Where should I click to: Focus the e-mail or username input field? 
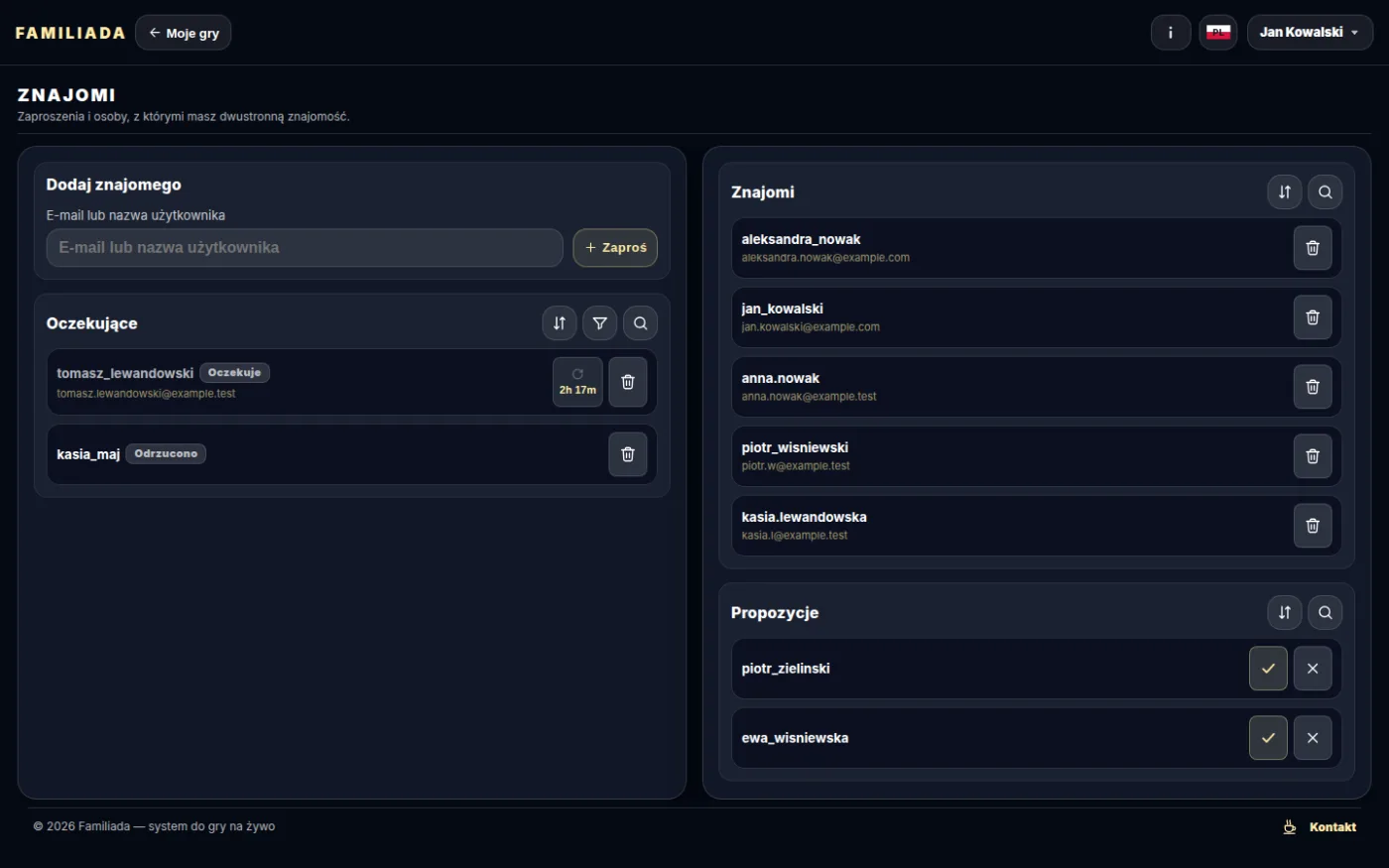tap(305, 248)
